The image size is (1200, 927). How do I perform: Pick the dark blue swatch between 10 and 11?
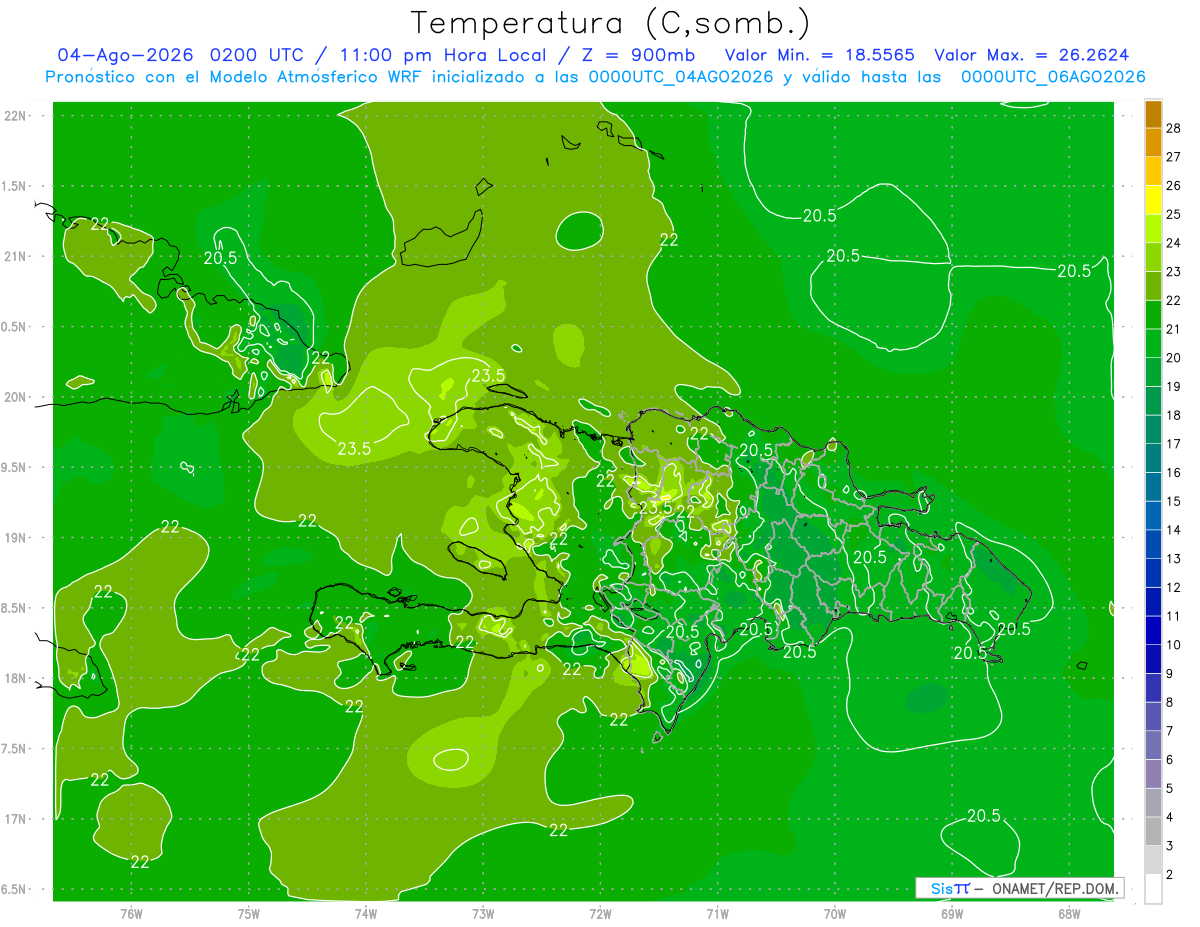pos(1153,631)
